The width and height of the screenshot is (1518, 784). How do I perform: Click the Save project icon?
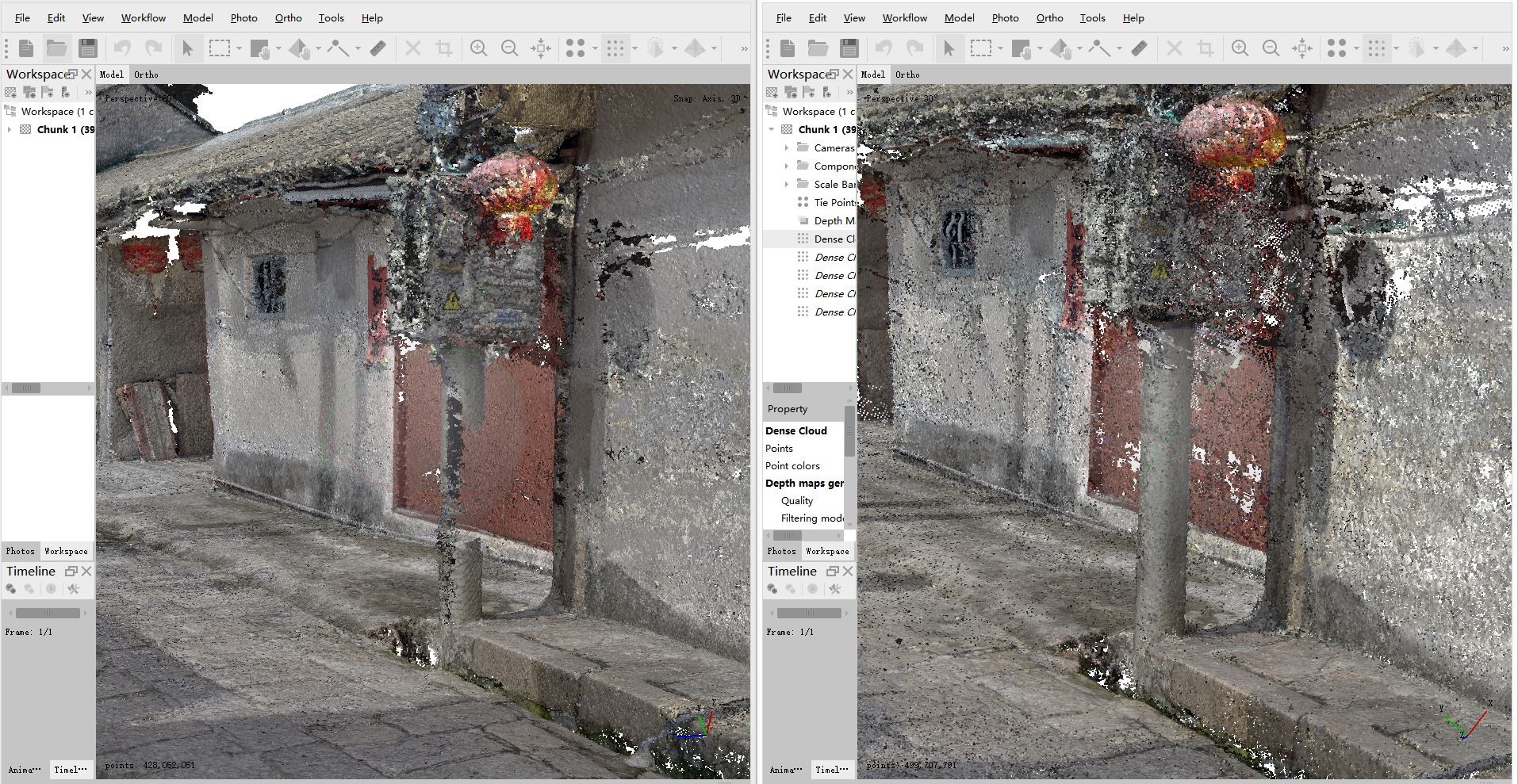pos(88,48)
